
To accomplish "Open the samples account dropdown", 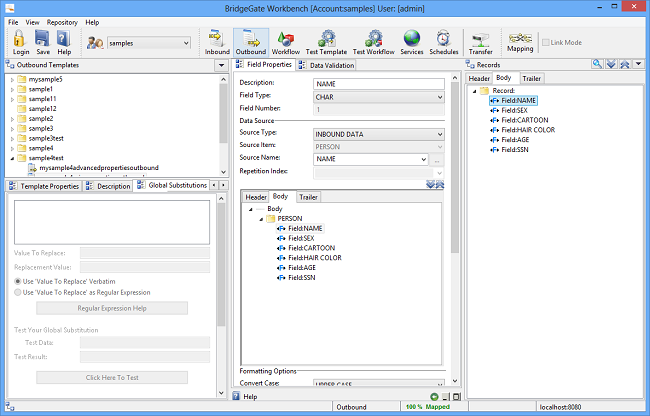I will pyautogui.click(x=186, y=43).
